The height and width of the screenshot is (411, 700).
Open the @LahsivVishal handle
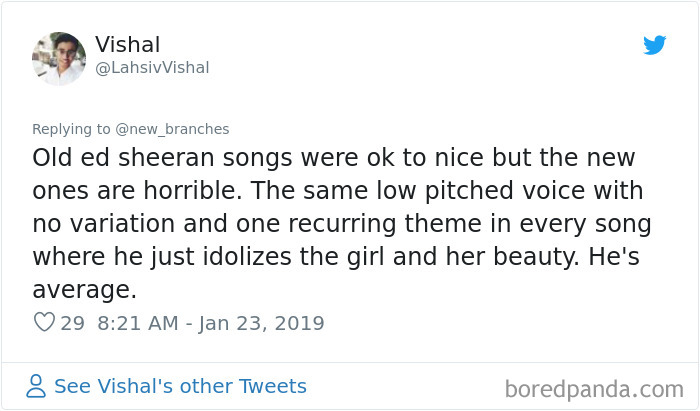point(152,68)
